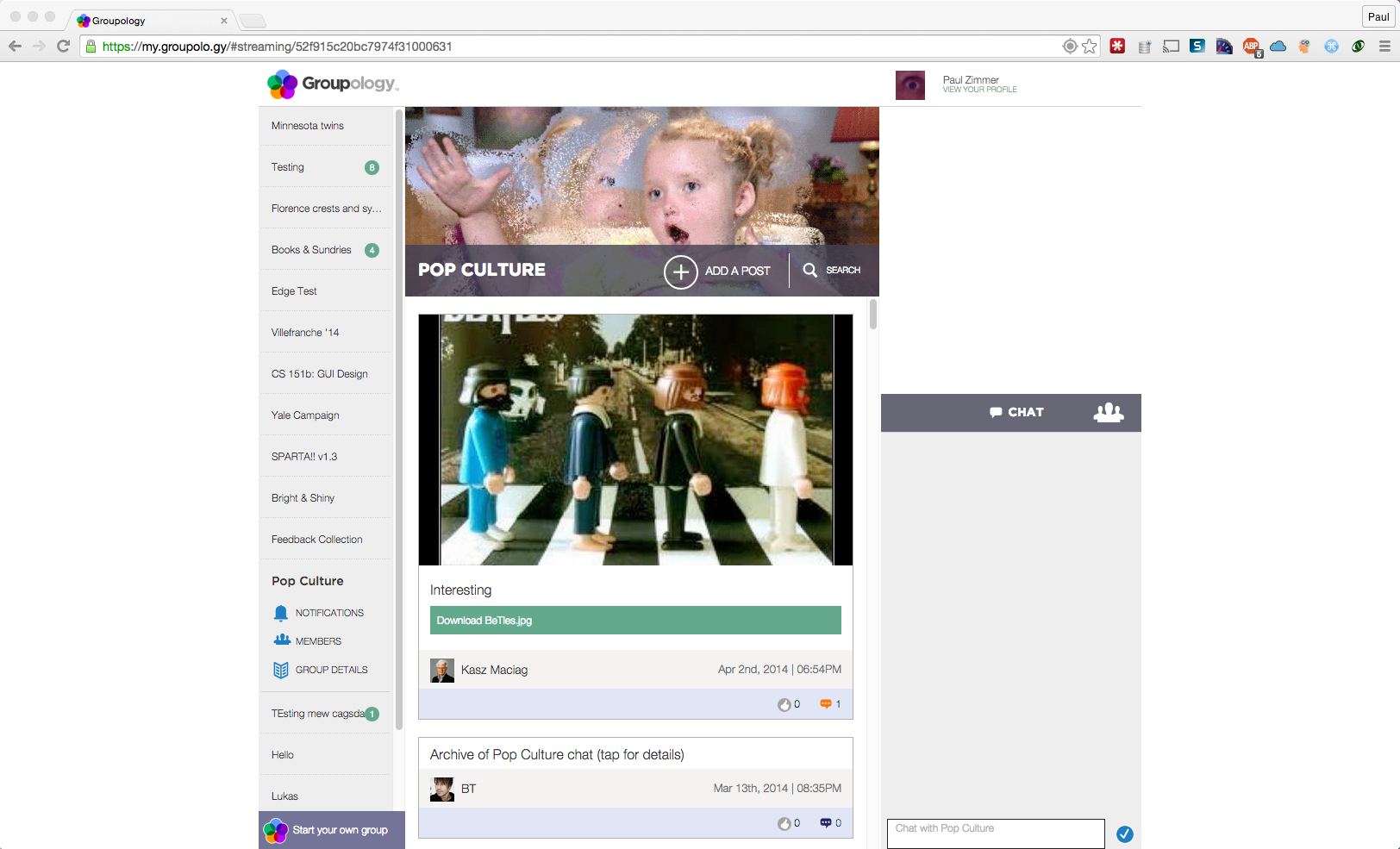Bookmark this page with the star icon
Image resolution: width=1400 pixels, height=849 pixels.
click(1090, 47)
